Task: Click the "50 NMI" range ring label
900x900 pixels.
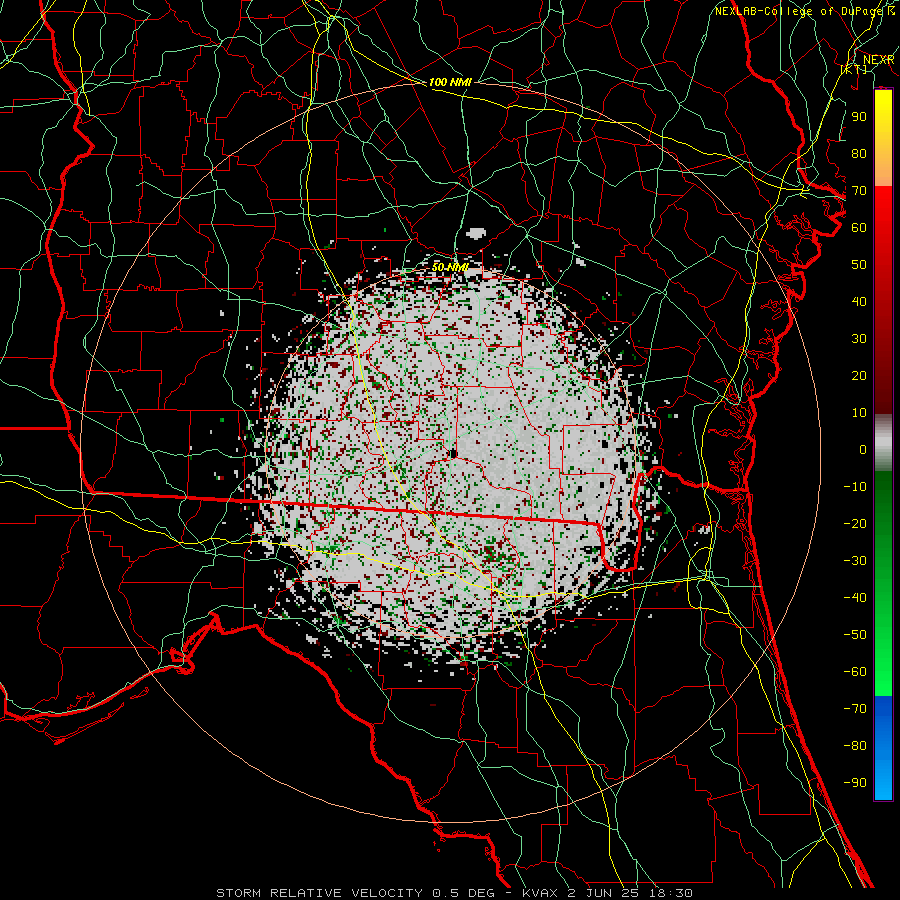Action: [x=450, y=267]
